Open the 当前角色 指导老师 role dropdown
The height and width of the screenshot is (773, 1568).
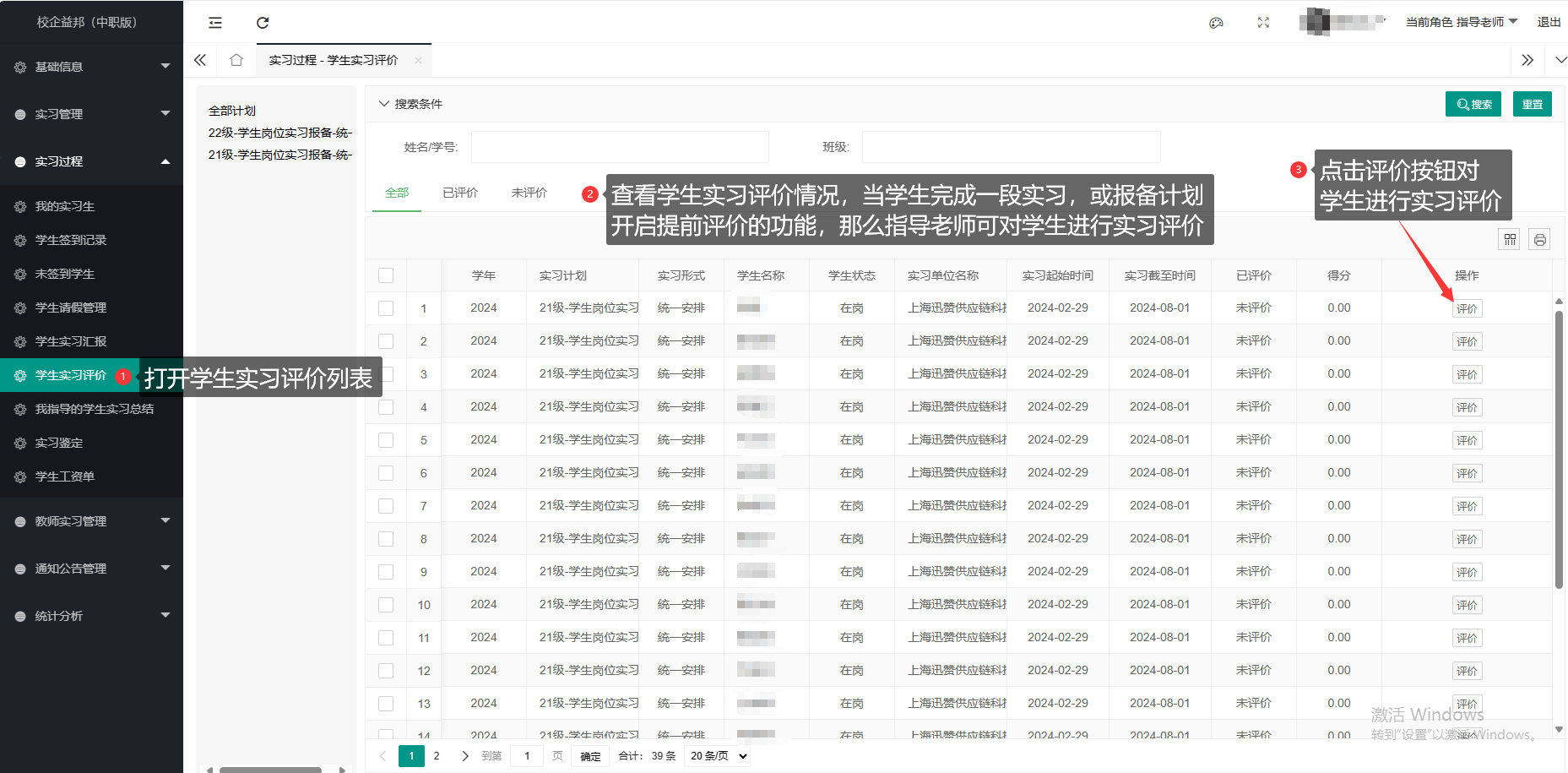point(1461,22)
